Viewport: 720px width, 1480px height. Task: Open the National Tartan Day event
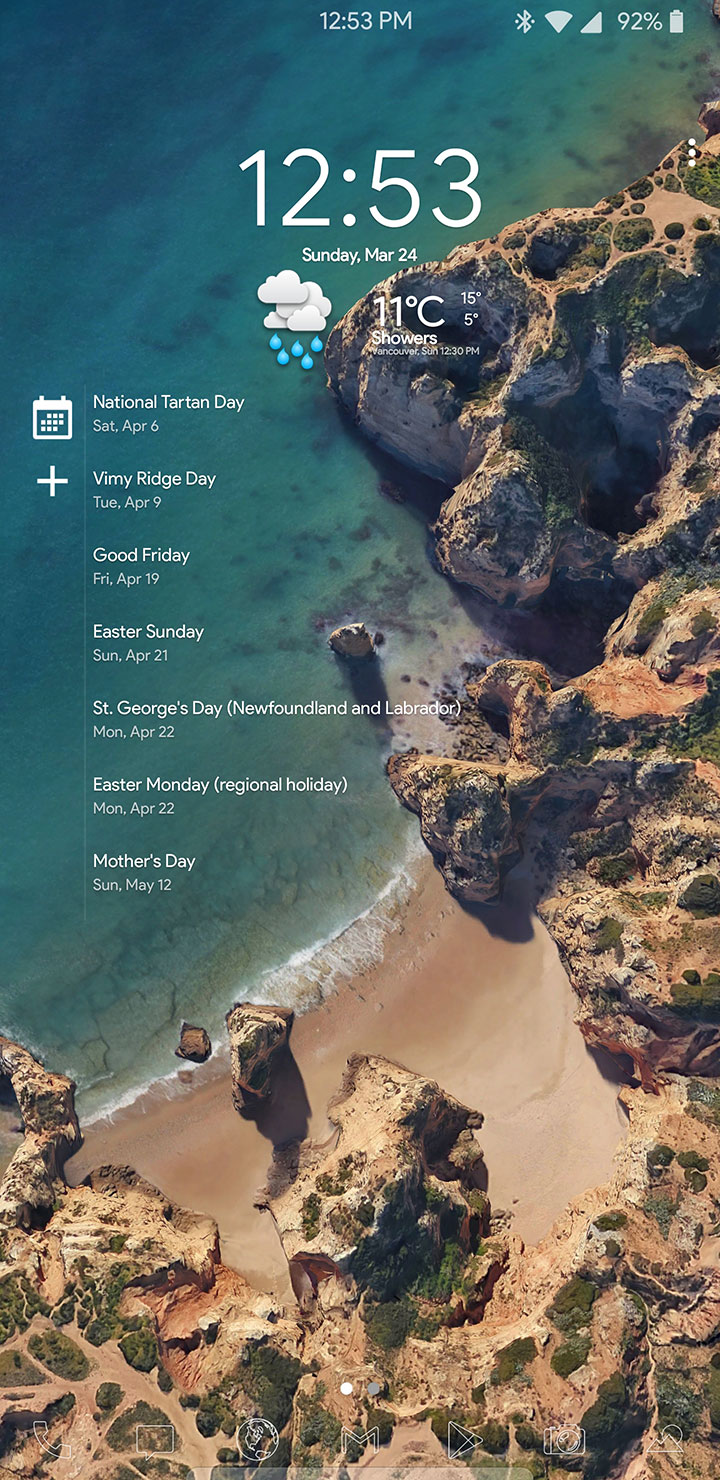pyautogui.click(x=169, y=413)
